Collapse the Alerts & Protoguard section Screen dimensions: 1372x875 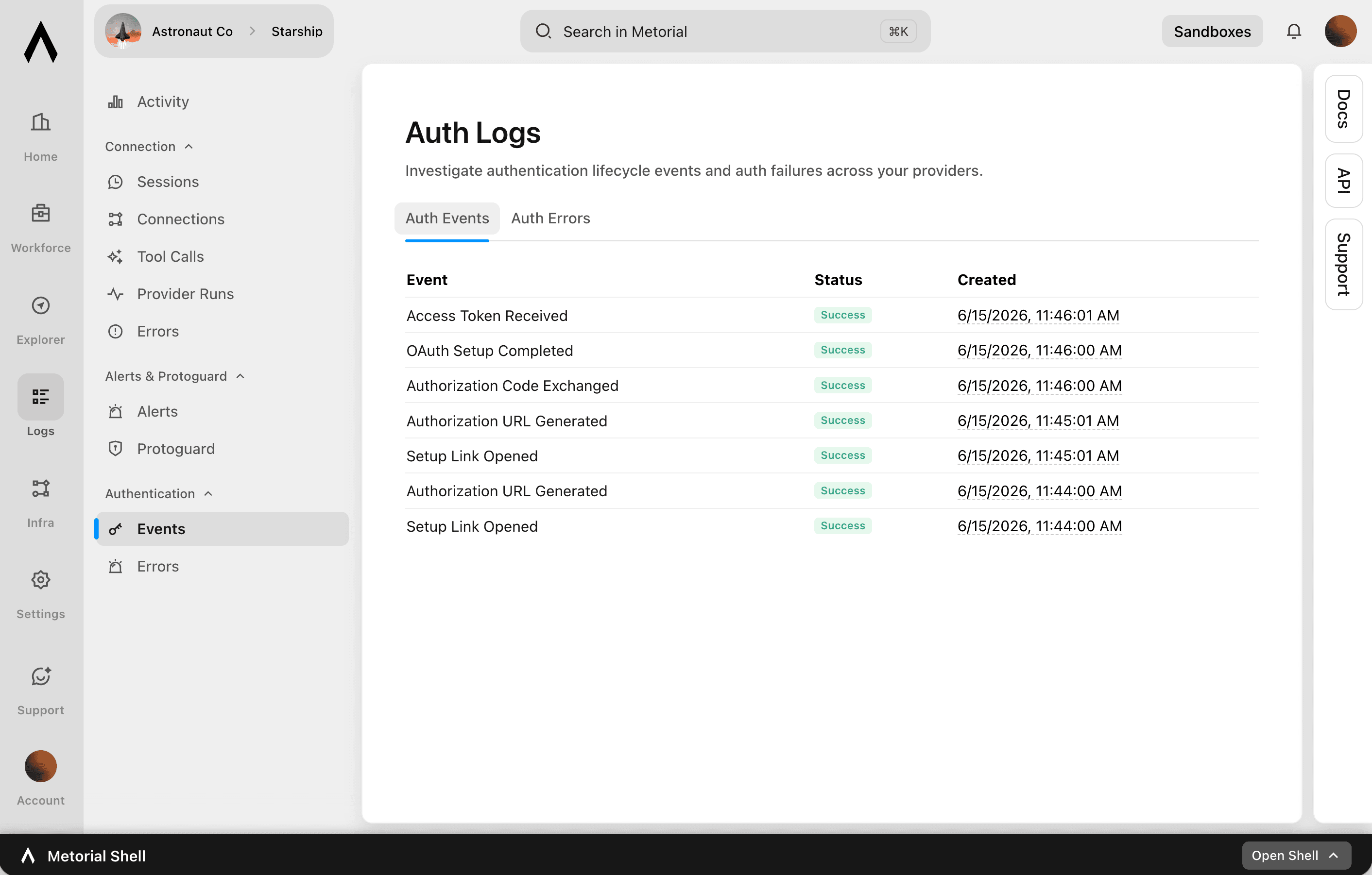click(175, 376)
